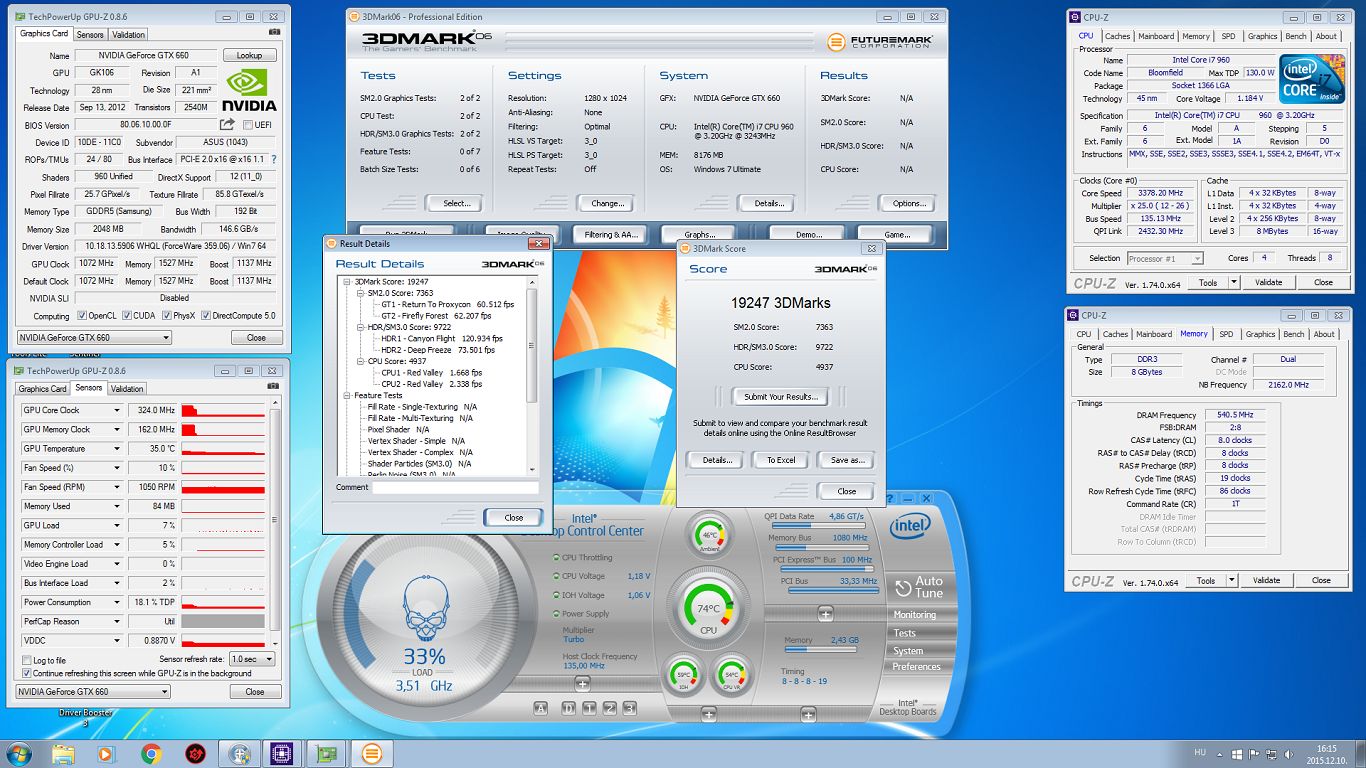
Task: Open GPU selector dropdown in Graphics Card window
Action: pos(94,338)
